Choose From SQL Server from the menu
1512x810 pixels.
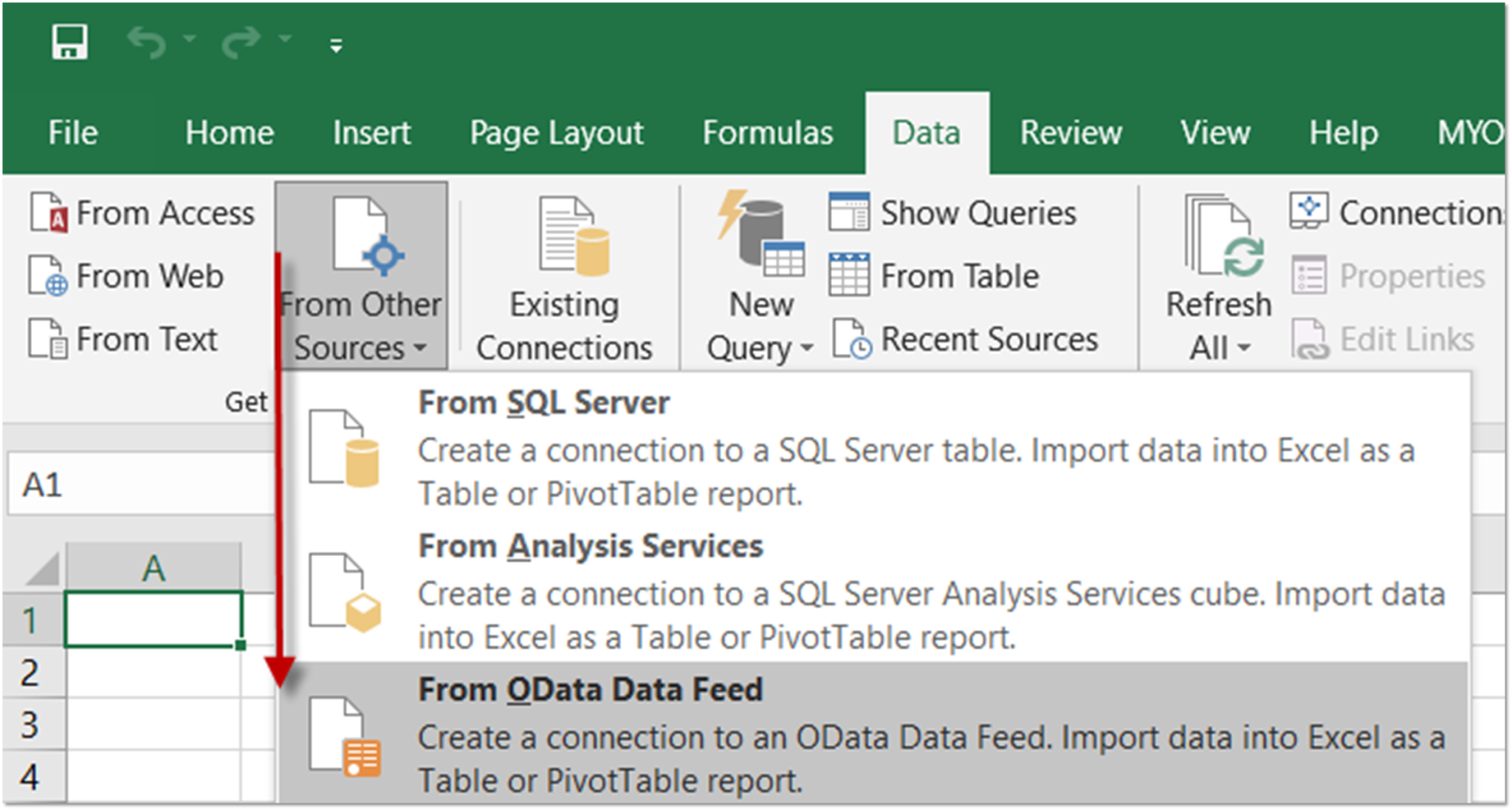click(544, 402)
